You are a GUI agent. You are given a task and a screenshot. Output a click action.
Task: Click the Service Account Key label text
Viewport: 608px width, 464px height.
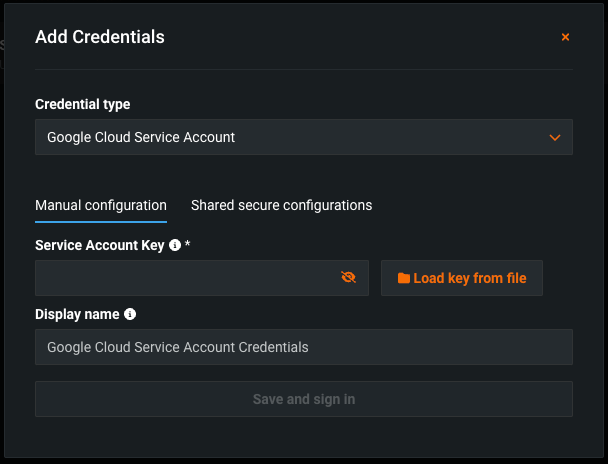click(100, 244)
